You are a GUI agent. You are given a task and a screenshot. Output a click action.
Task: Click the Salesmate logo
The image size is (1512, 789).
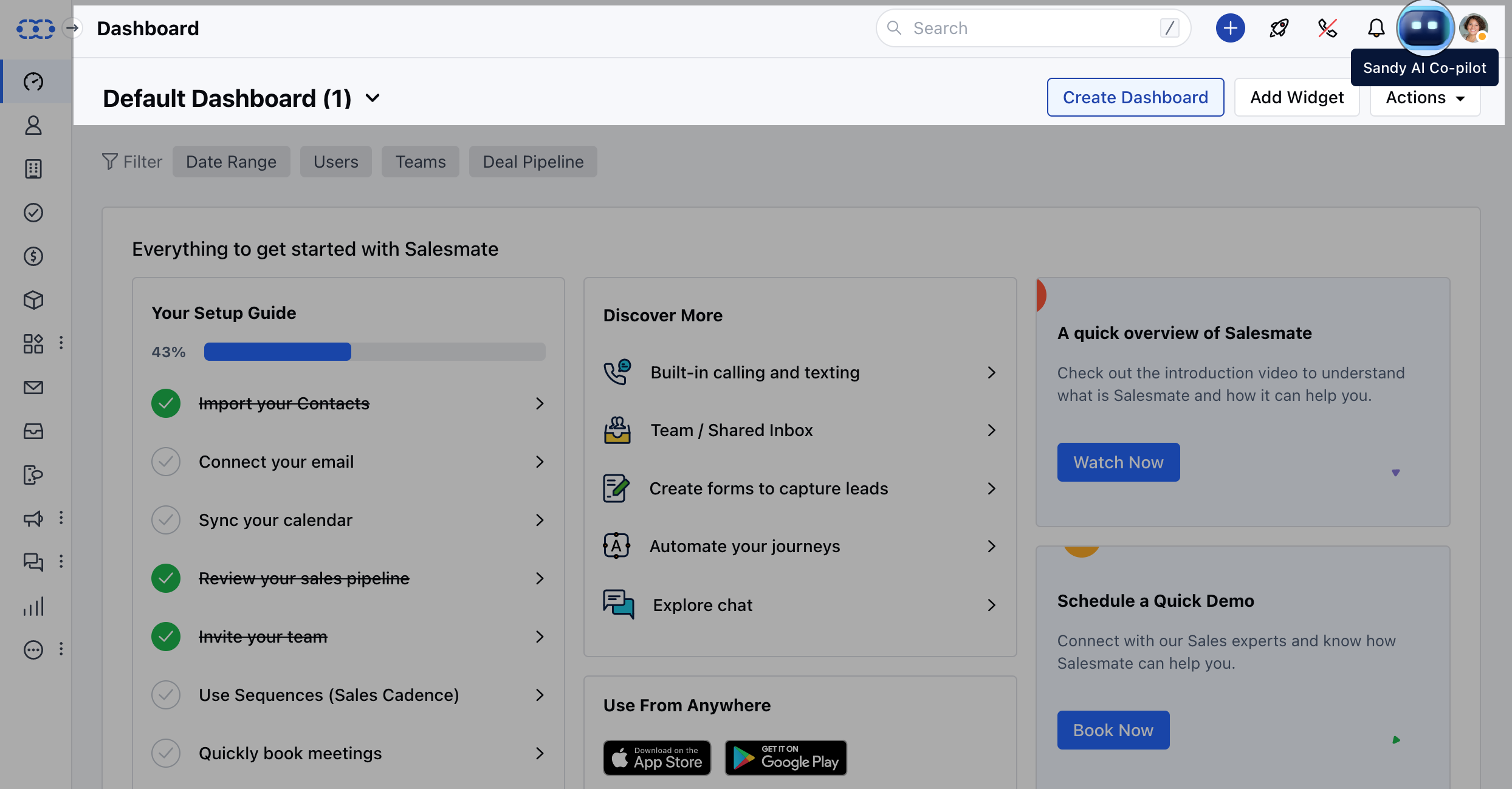[35, 29]
